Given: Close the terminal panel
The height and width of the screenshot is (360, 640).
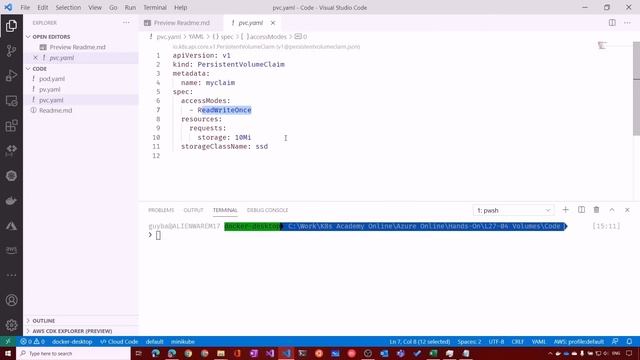Looking at the screenshot, I should point(627,210).
